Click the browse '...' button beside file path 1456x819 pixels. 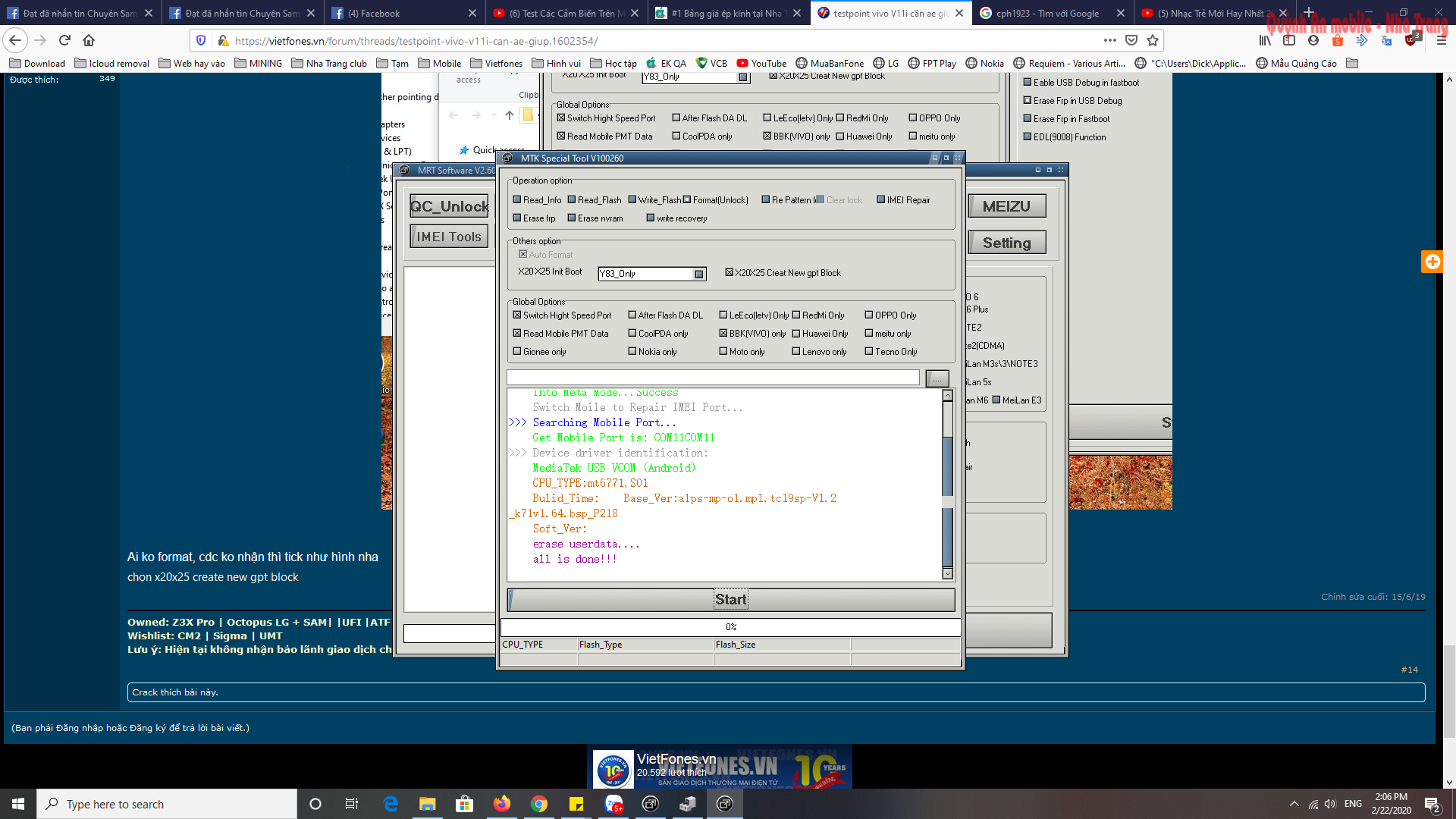937,378
